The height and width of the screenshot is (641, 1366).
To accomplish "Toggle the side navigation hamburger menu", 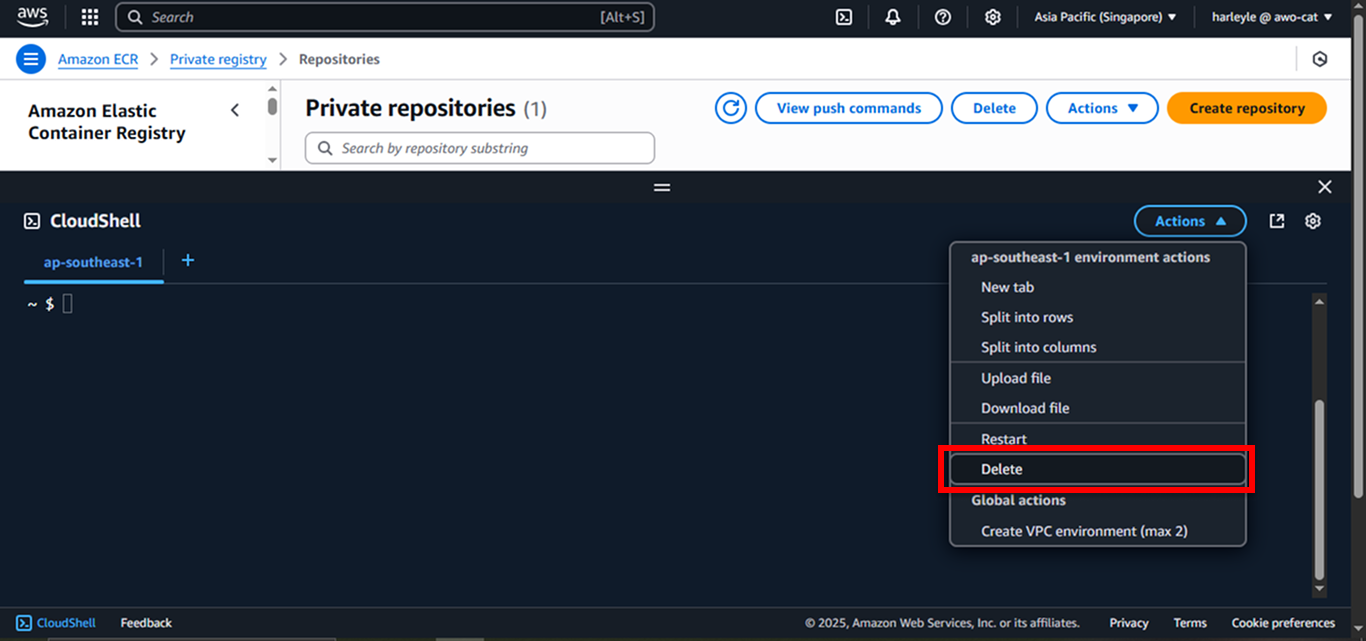I will pos(31,59).
